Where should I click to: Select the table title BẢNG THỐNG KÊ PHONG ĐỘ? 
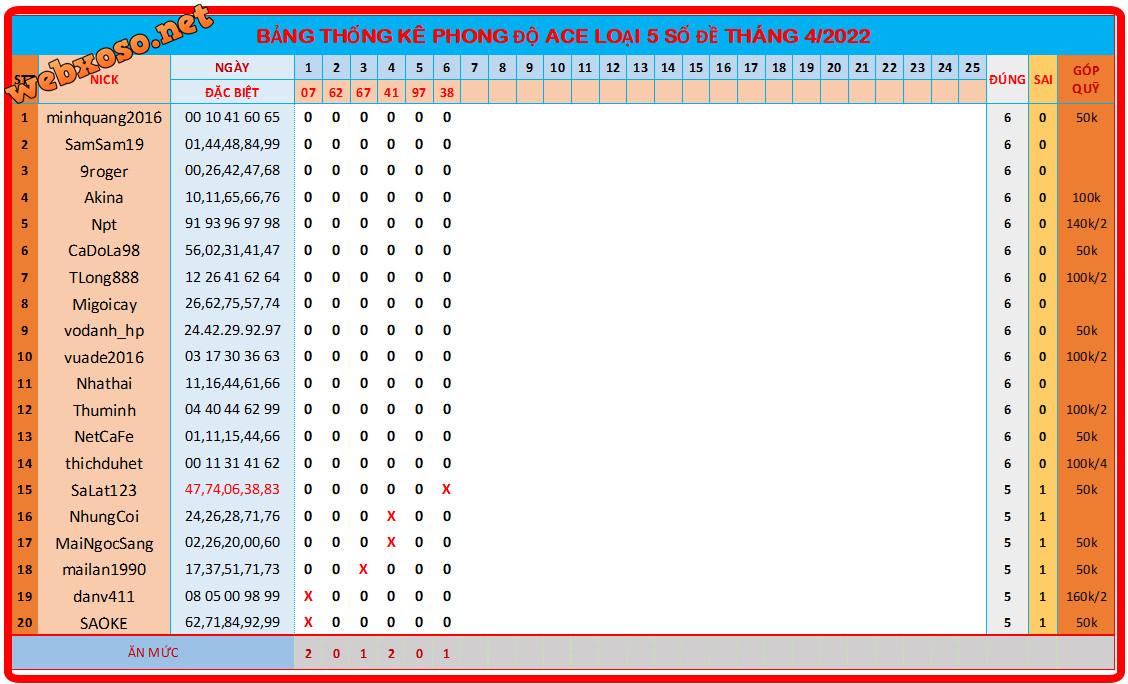(563, 36)
